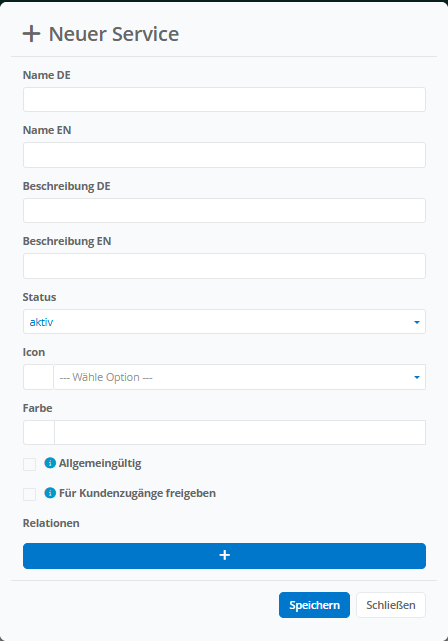448x641 pixels.
Task: Click the Allgemeingültig label text
Action: pyautogui.click(x=100, y=464)
